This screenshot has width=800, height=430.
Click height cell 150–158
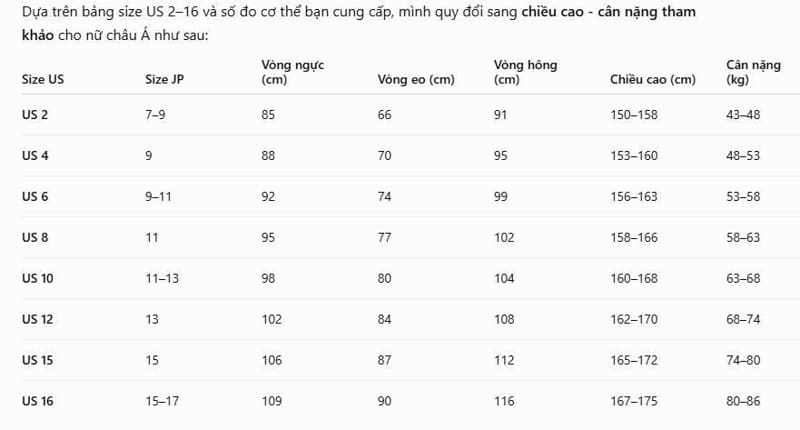coord(634,115)
